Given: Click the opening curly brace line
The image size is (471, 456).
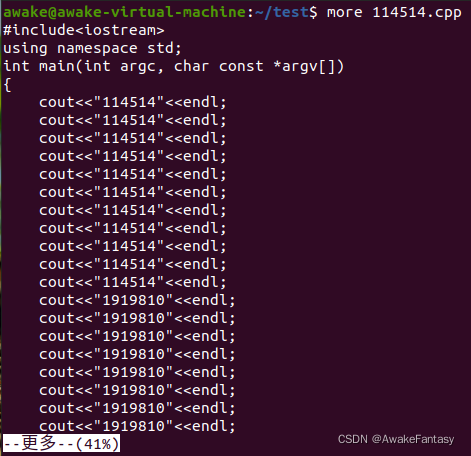Looking at the screenshot, I should (7, 85).
